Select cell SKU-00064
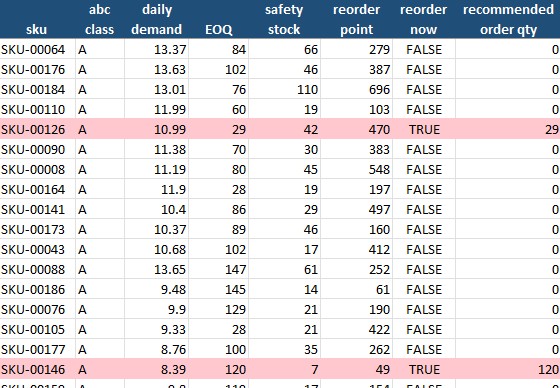The width and height of the screenshot is (560, 388). (x=37, y=49)
